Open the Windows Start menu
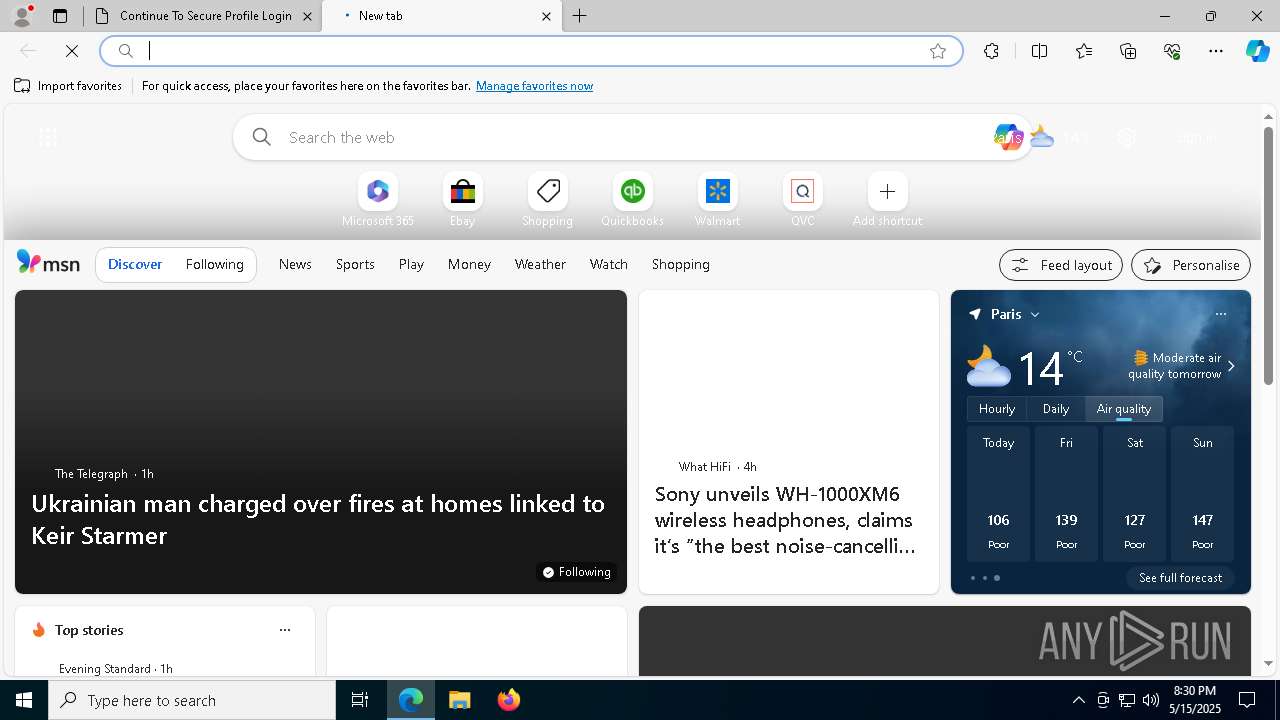This screenshot has width=1280, height=720. coord(24,700)
